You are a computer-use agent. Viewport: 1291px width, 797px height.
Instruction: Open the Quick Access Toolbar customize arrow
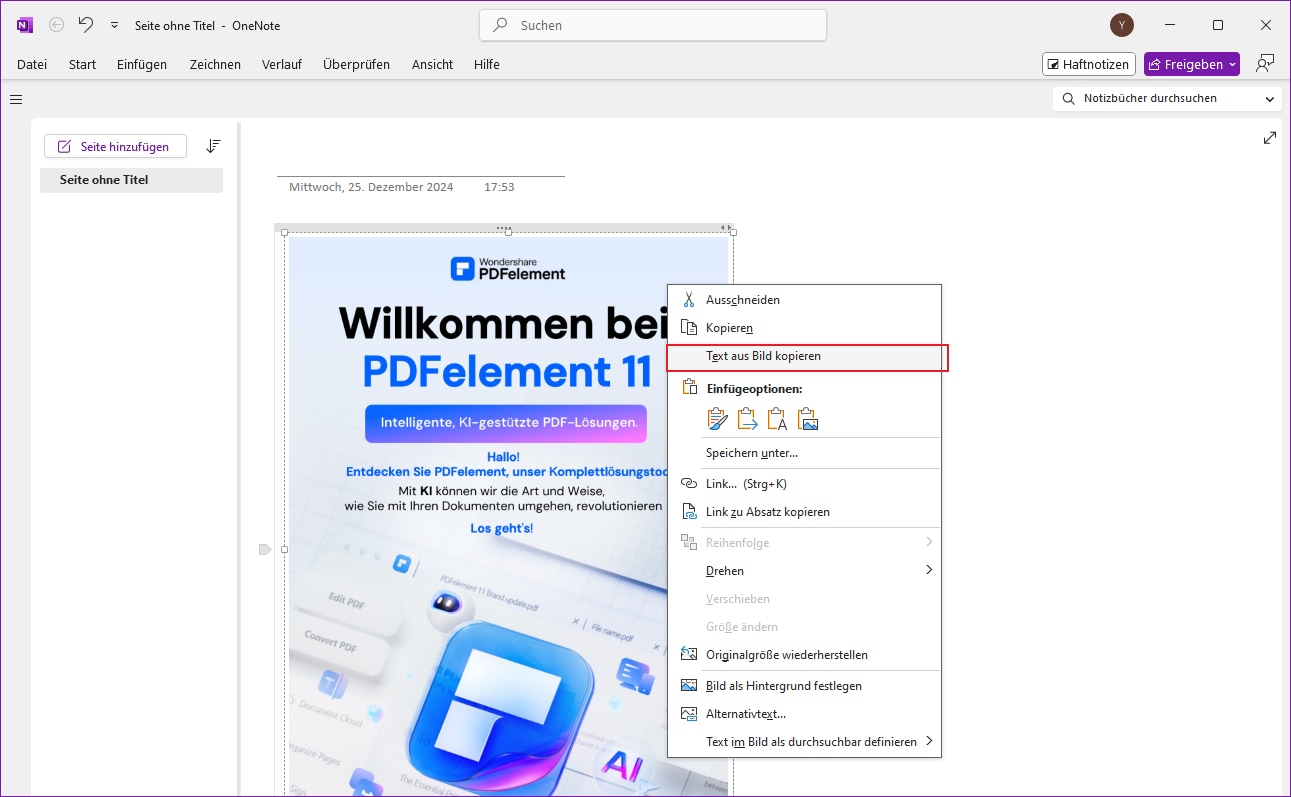coord(114,25)
